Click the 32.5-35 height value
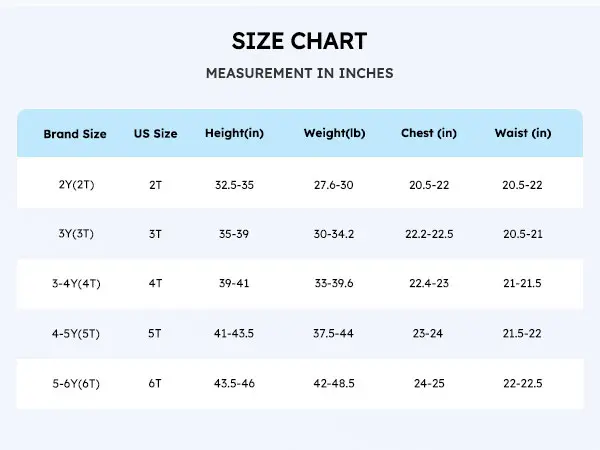This screenshot has width=600, height=450. pos(234,185)
